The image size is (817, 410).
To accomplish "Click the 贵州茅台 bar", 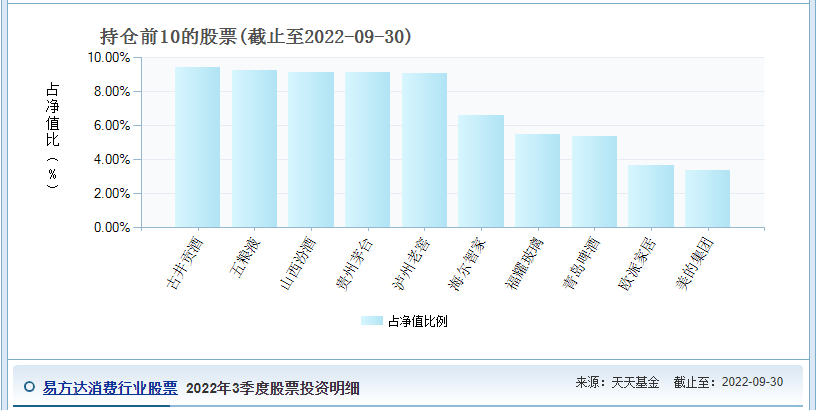I will (x=367, y=149).
